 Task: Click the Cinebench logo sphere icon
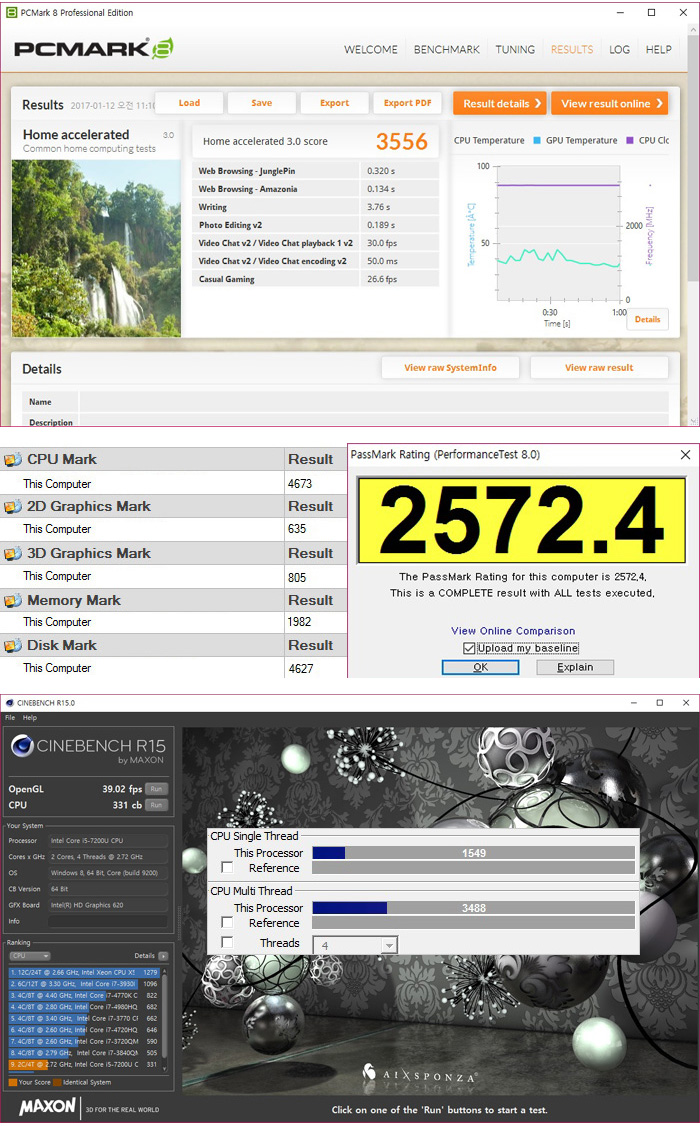[x=22, y=748]
